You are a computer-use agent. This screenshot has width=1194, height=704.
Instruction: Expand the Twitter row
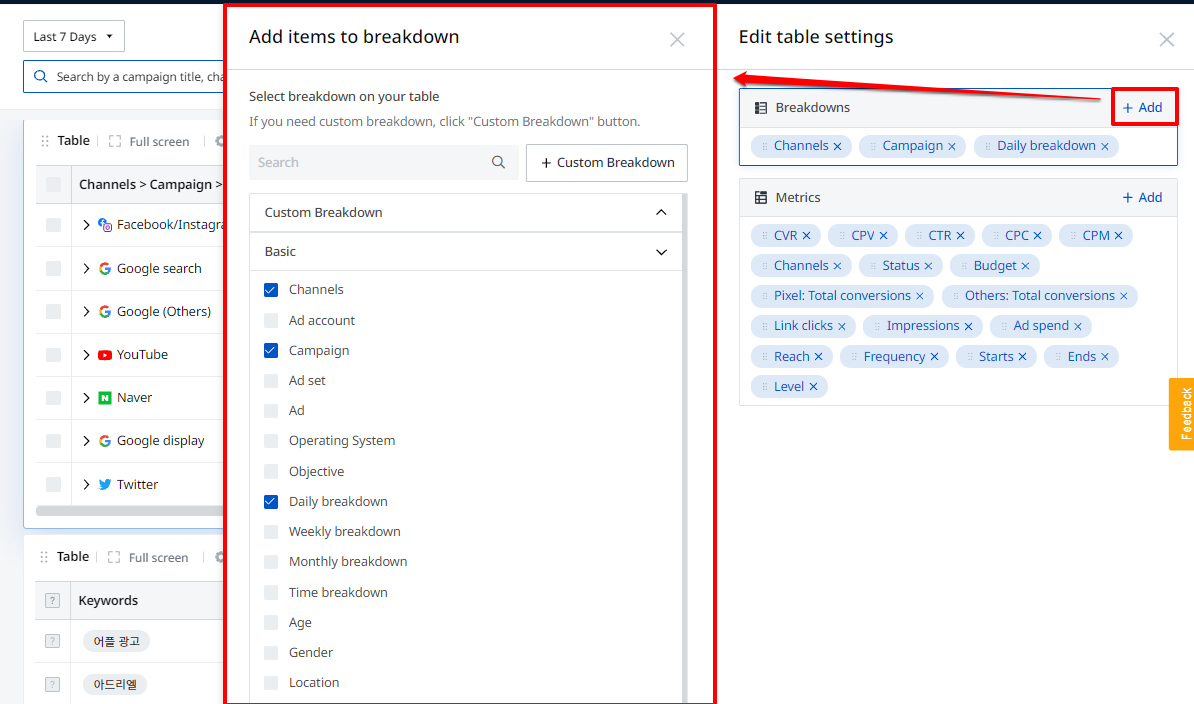[86, 484]
